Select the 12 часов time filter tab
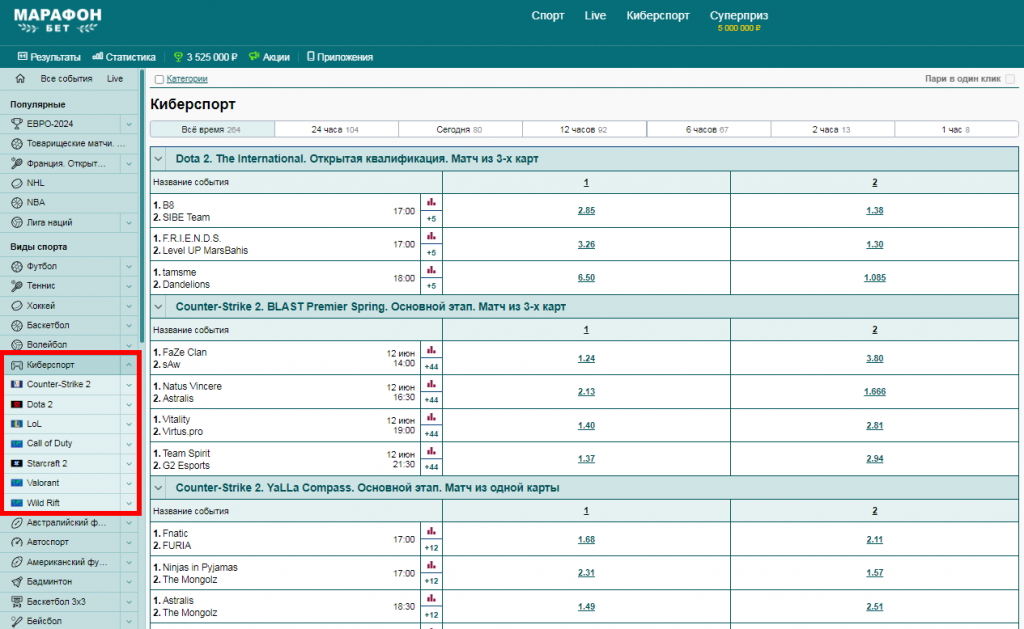Viewport: 1024px width, 629px height. click(584, 129)
